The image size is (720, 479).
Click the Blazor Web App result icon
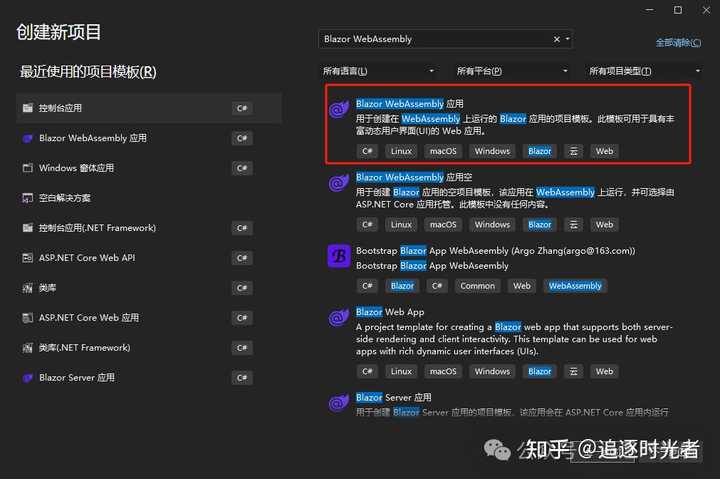pos(339,317)
